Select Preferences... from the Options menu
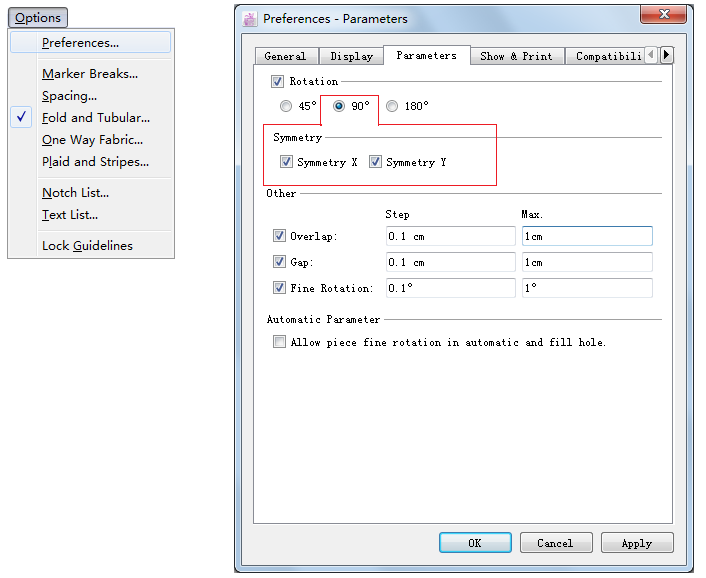 [80, 43]
